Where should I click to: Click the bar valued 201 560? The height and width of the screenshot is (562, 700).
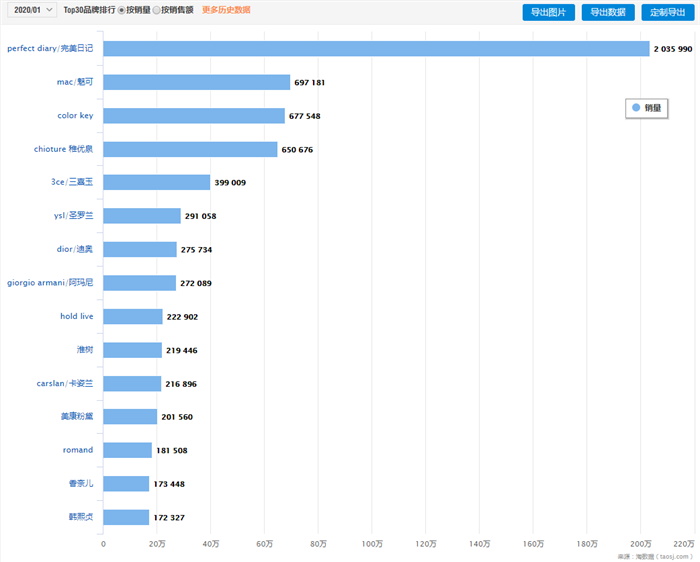[130, 416]
